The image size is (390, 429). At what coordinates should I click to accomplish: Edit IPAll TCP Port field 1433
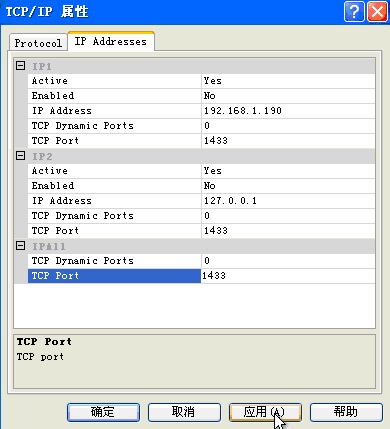288,276
